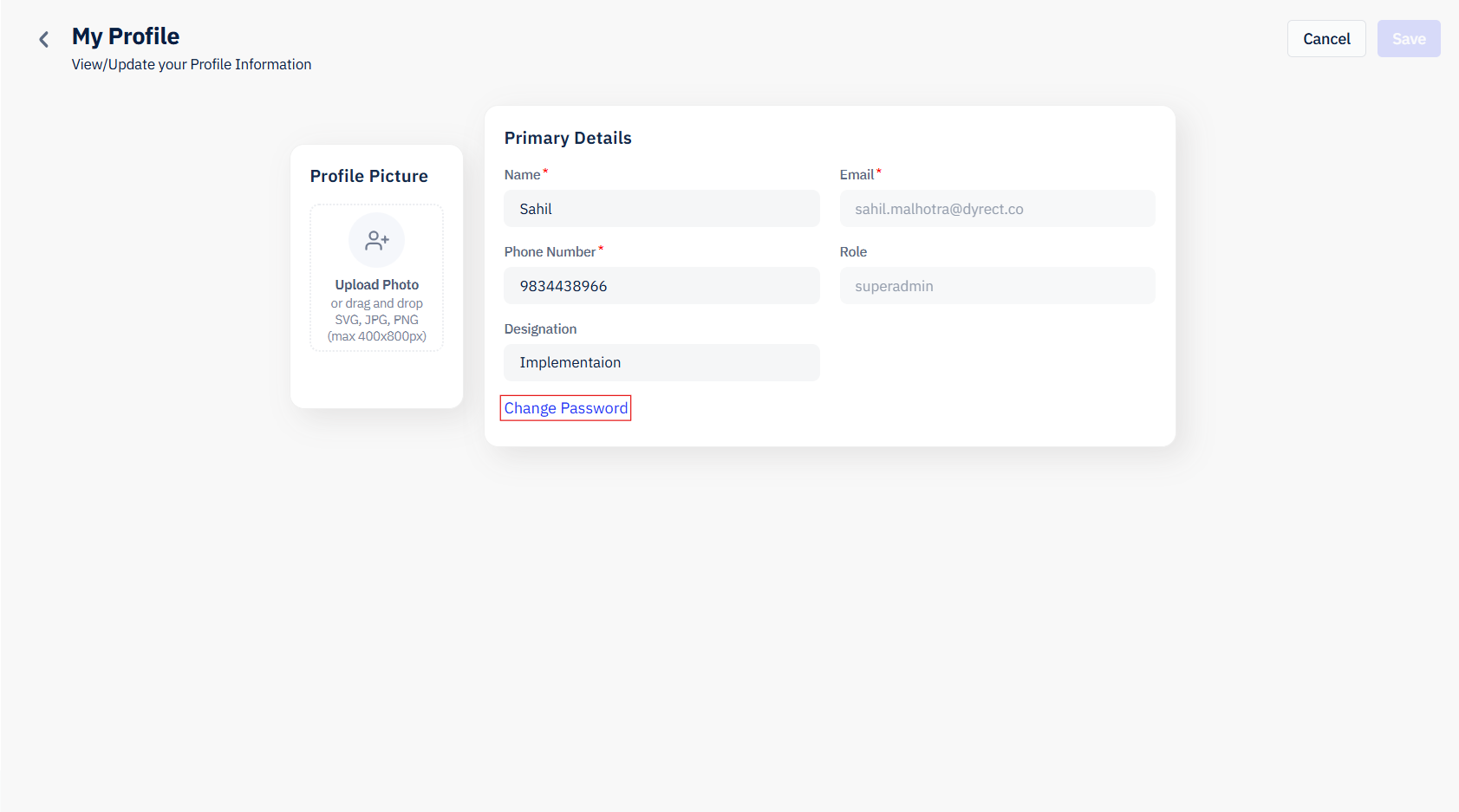
Task: Click the Profile Picture heading
Action: (369, 176)
